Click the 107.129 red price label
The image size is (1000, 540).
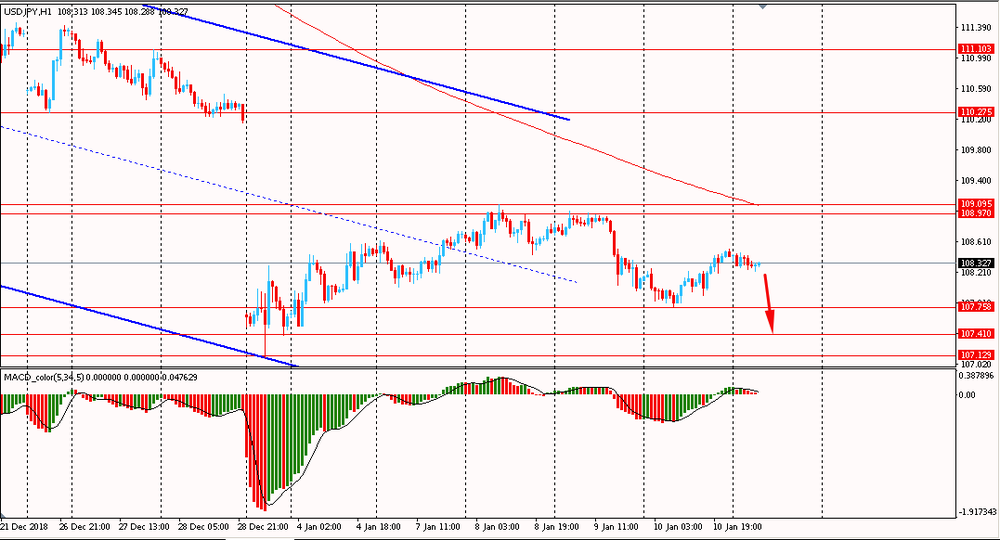tap(975, 355)
